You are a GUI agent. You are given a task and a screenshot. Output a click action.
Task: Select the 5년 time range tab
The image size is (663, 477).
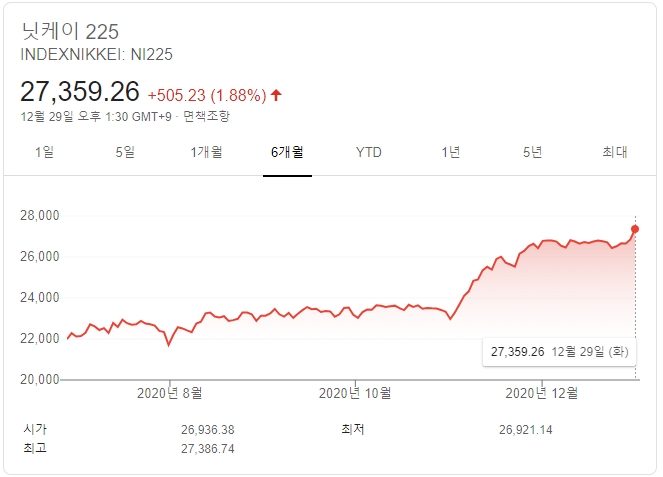(x=532, y=152)
